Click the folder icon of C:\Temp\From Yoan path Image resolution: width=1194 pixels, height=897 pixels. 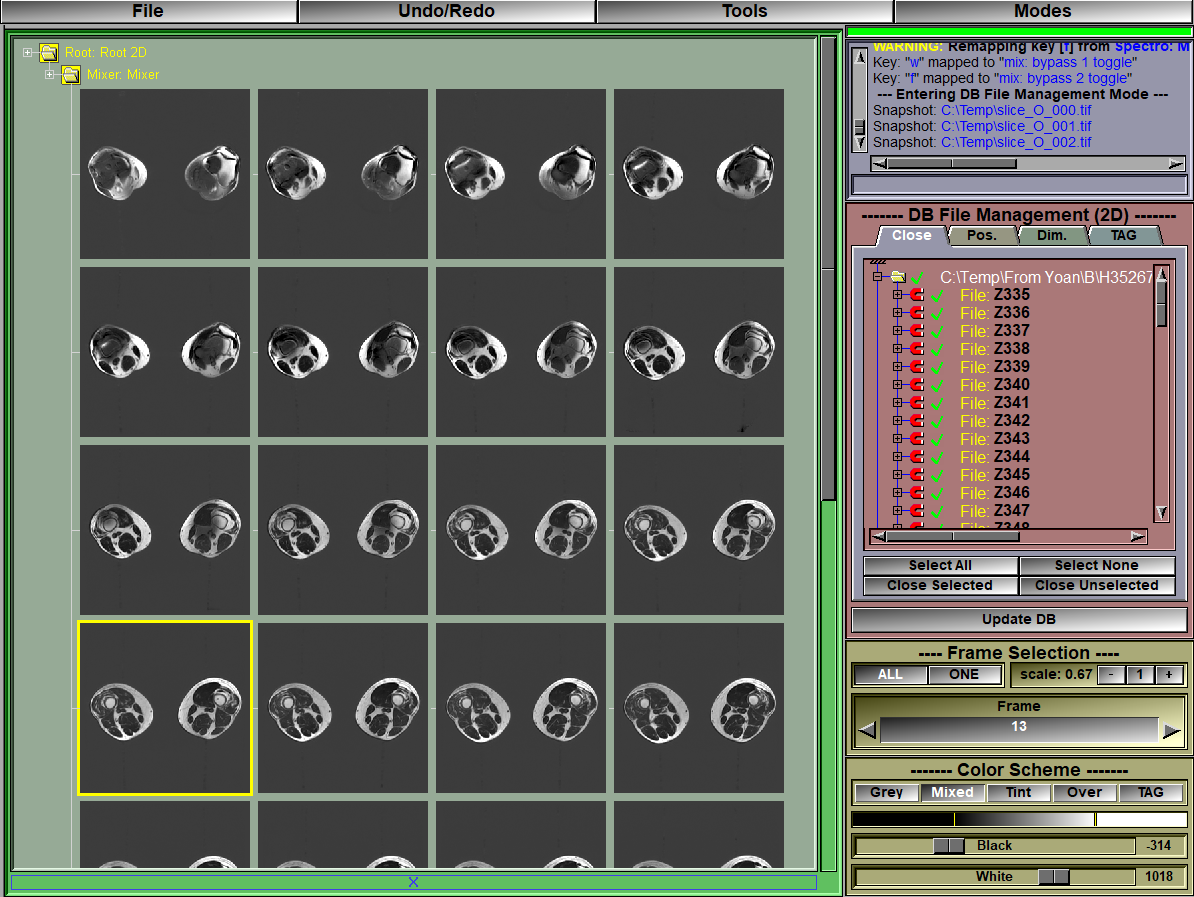tap(899, 277)
